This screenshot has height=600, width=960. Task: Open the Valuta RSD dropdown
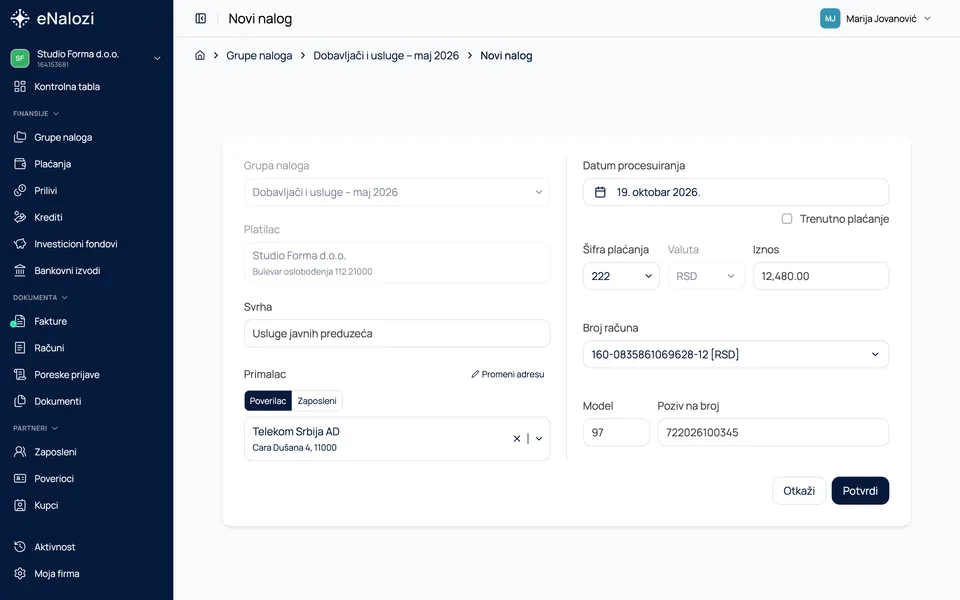point(706,276)
